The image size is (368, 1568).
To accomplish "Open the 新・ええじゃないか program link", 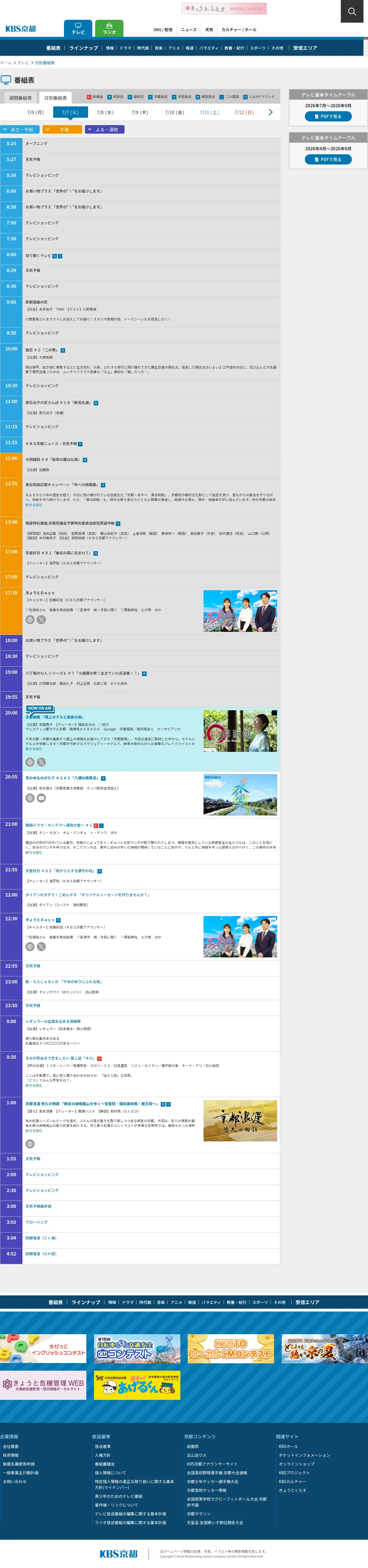I will click(64, 982).
